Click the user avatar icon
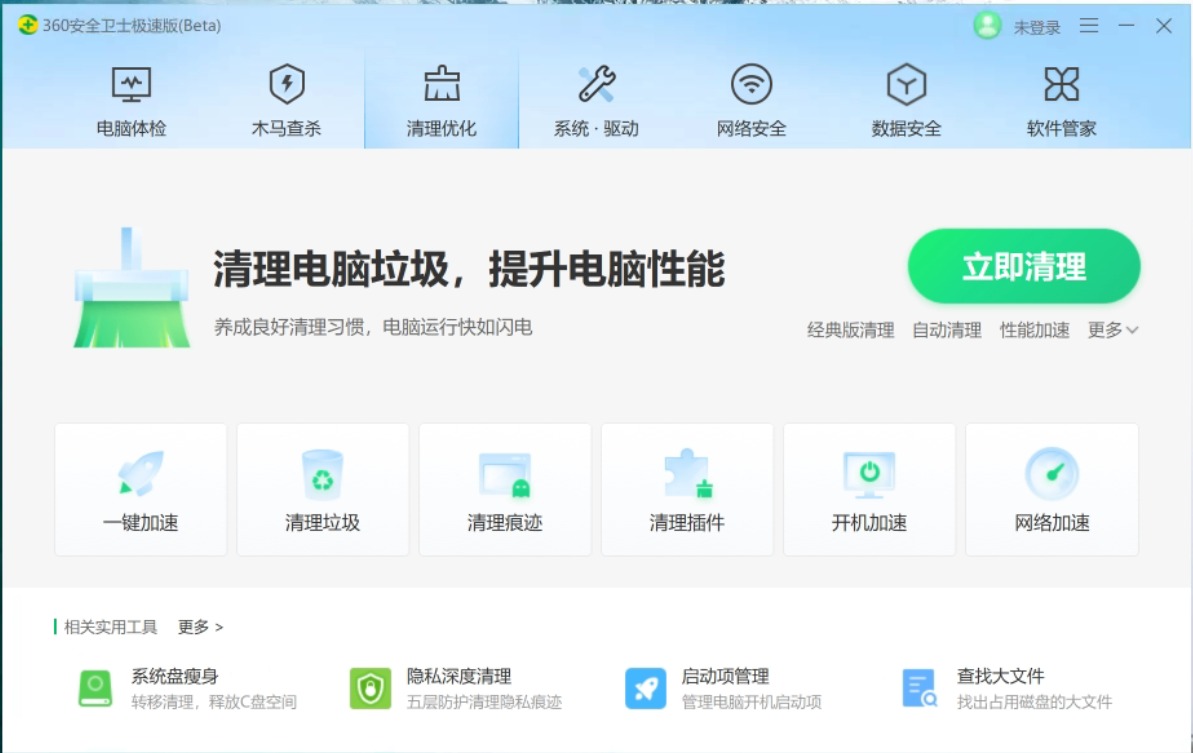Viewport: 1193px width, 753px height. 988,26
